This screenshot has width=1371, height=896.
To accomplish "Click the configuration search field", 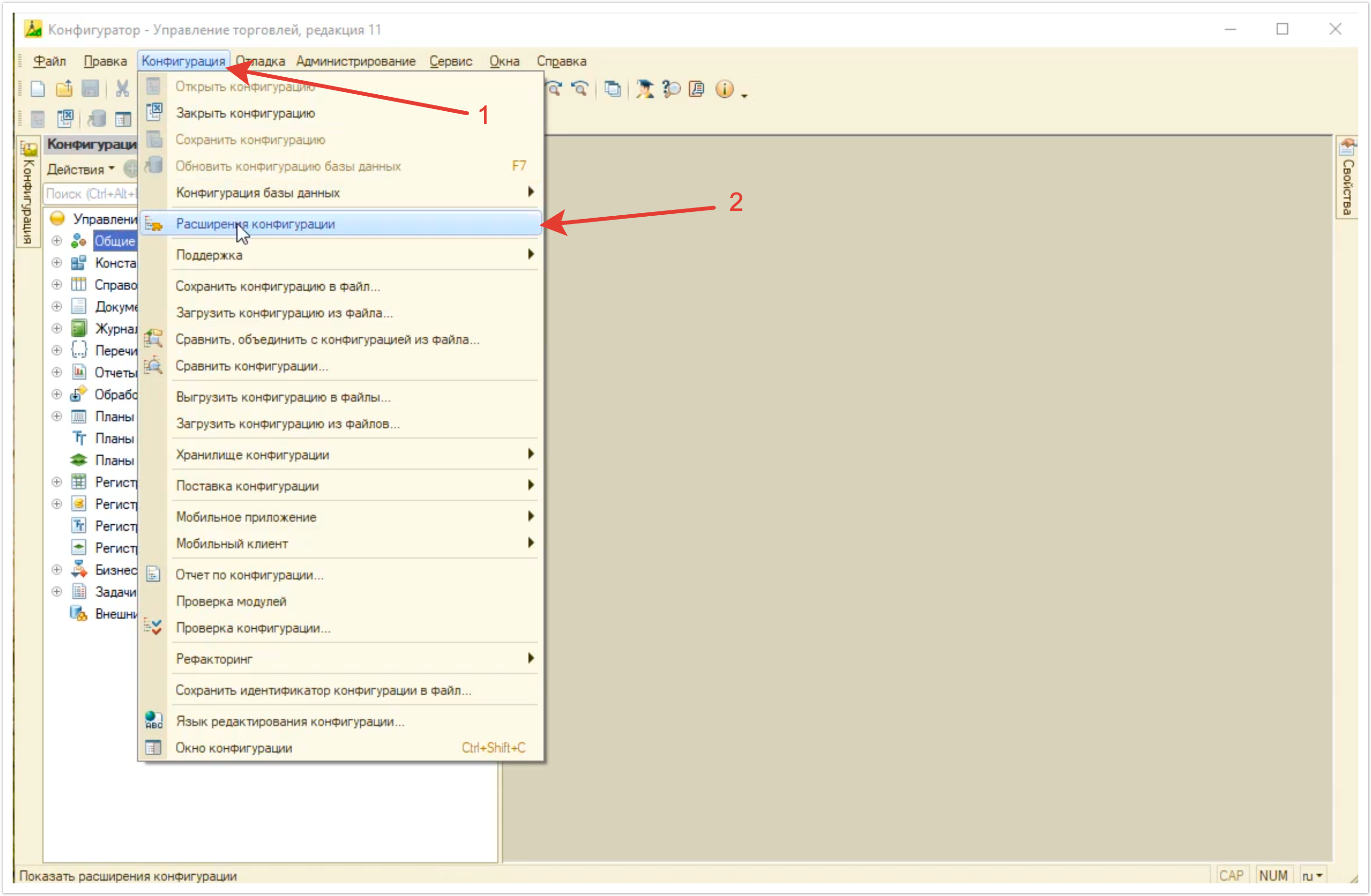I will [90, 194].
